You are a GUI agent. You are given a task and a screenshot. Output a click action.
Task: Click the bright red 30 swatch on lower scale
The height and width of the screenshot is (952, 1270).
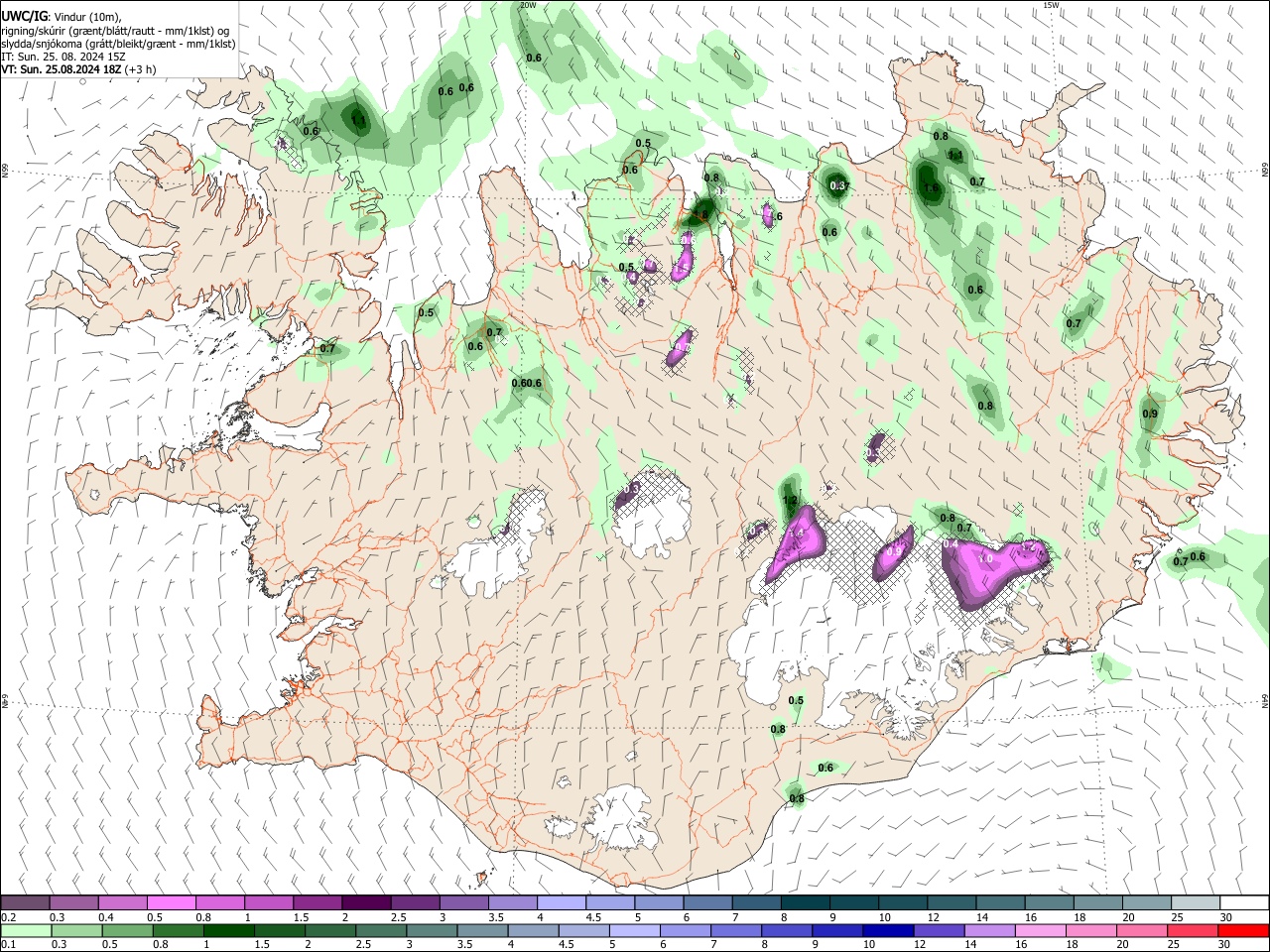[x=1244, y=930]
